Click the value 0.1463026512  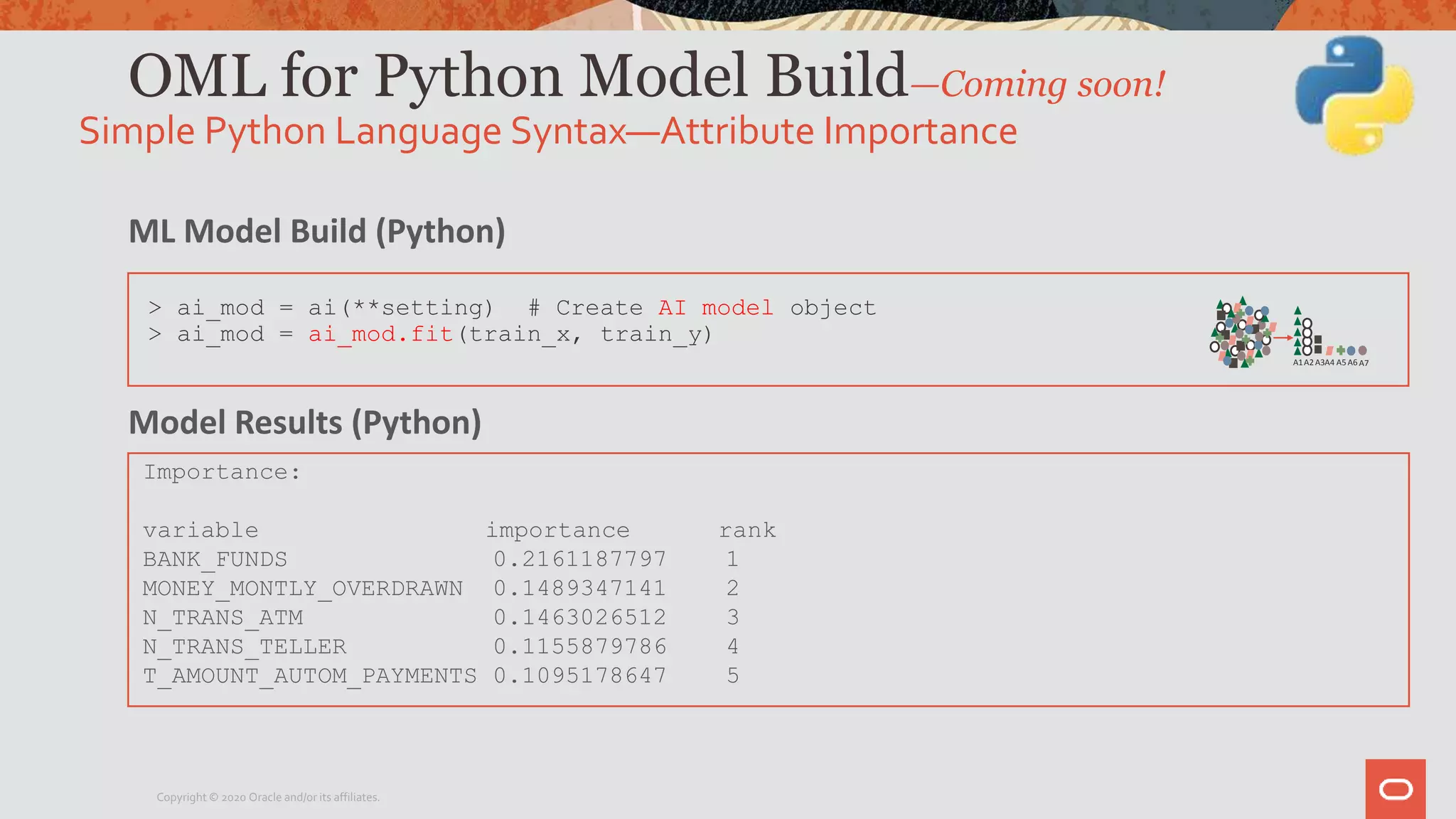pos(580,617)
